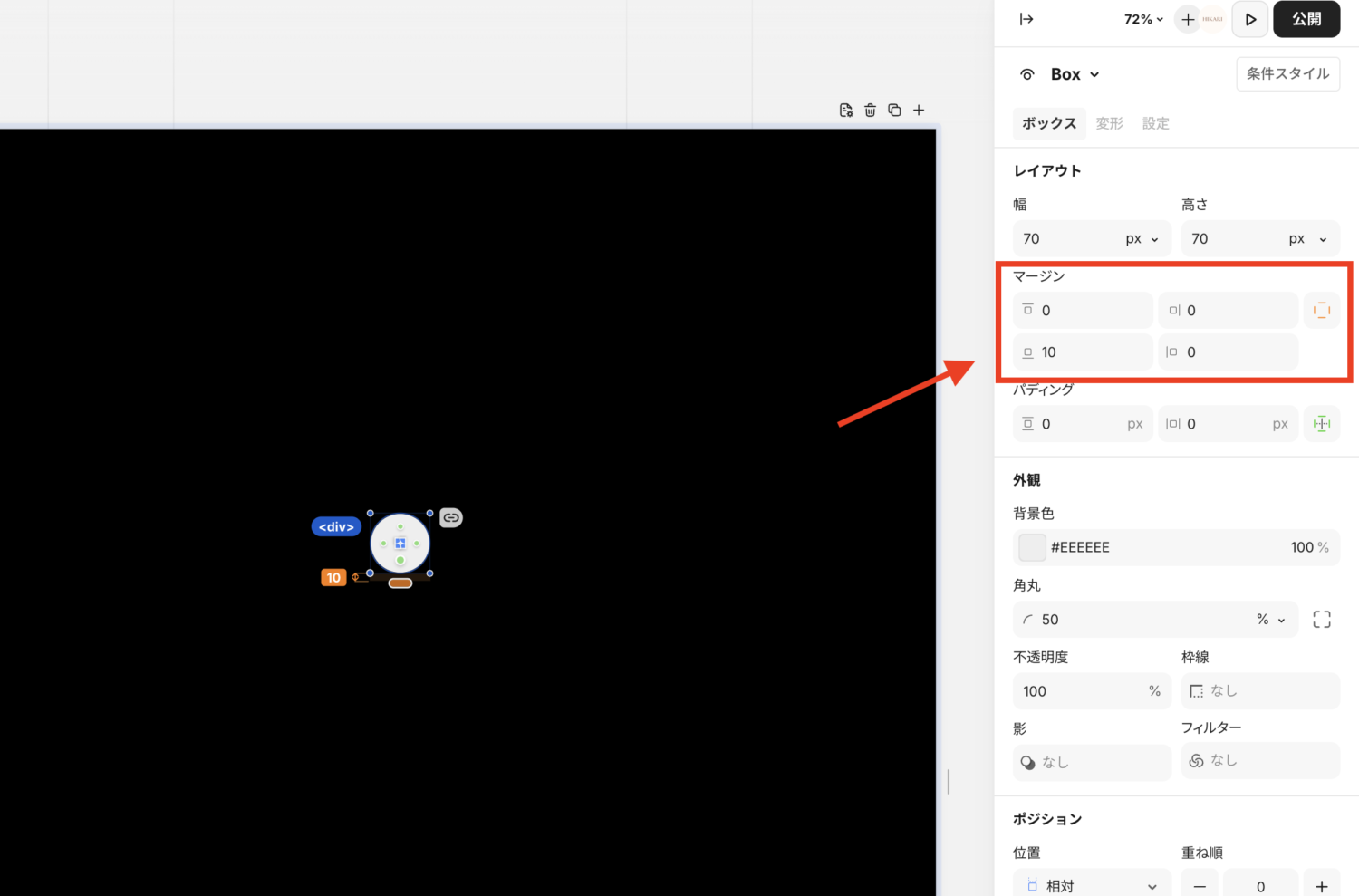Open the width px unit dropdown
The height and width of the screenshot is (896, 1359).
click(1142, 239)
